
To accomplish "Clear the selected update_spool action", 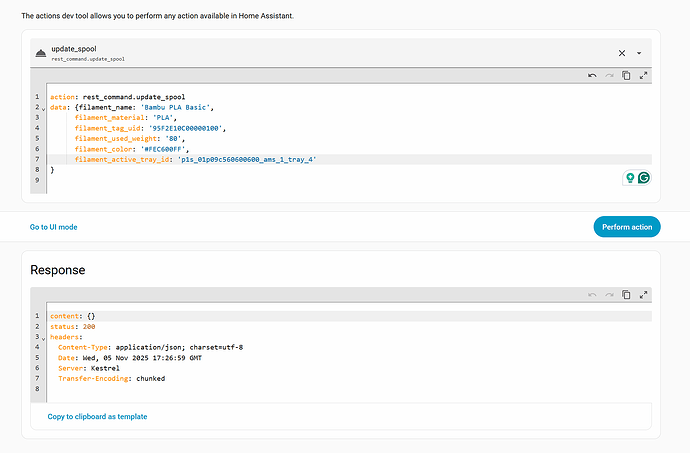I will pos(621,53).
